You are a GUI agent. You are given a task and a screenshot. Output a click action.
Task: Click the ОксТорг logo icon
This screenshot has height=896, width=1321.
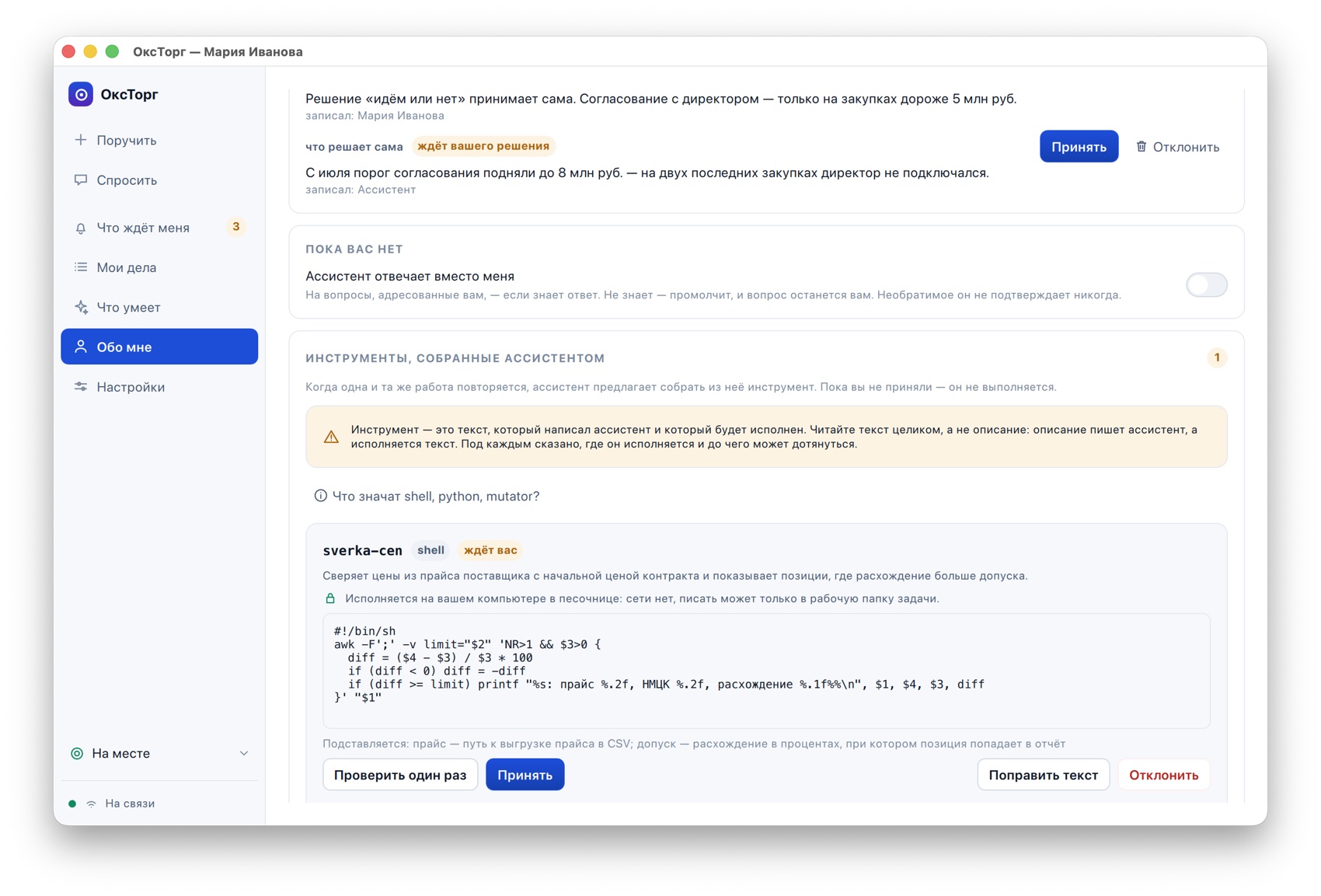[x=81, y=94]
